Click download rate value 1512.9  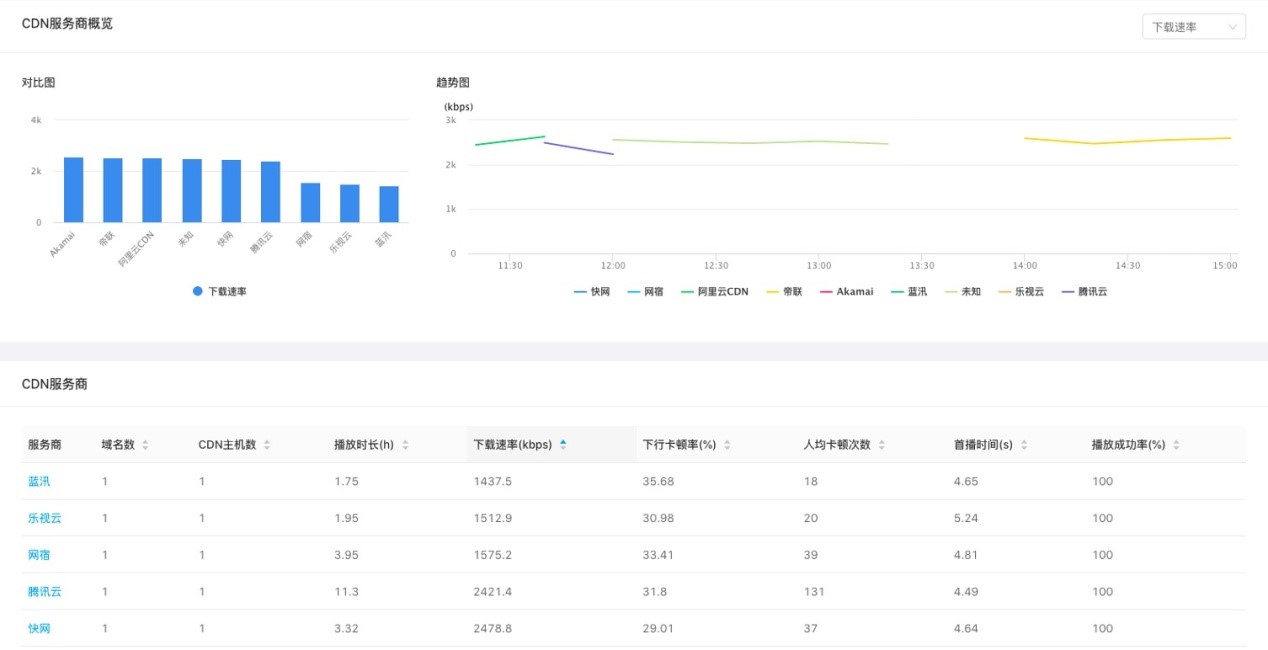point(493,518)
